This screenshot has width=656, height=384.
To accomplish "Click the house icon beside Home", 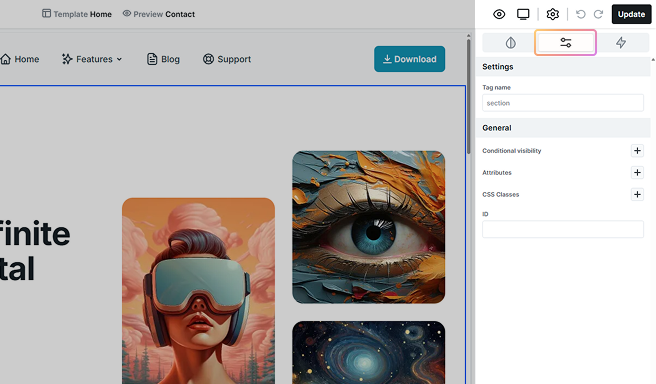I will tap(5, 59).
